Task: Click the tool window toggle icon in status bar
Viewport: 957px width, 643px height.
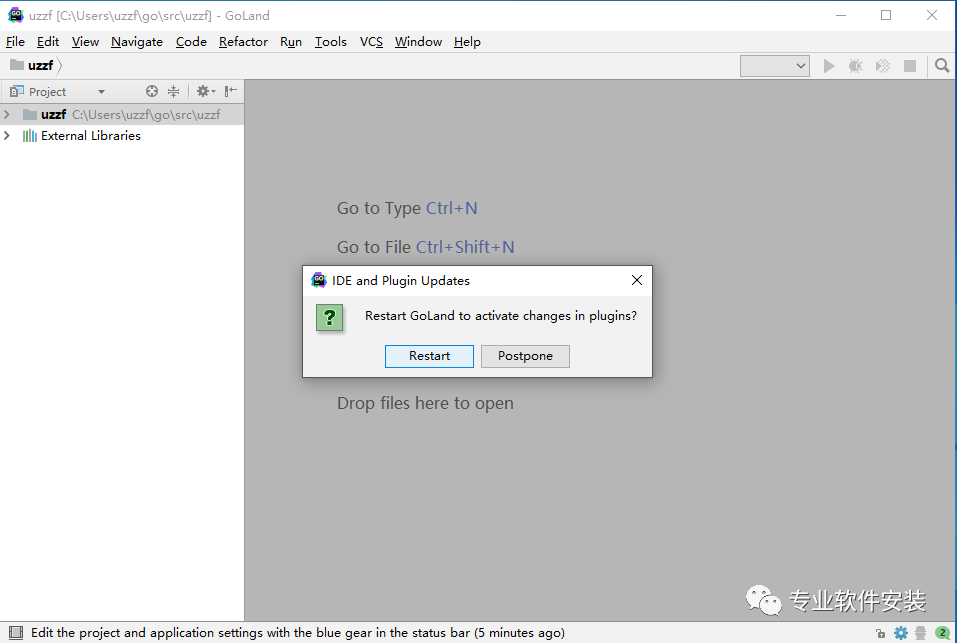Action: click(16, 633)
